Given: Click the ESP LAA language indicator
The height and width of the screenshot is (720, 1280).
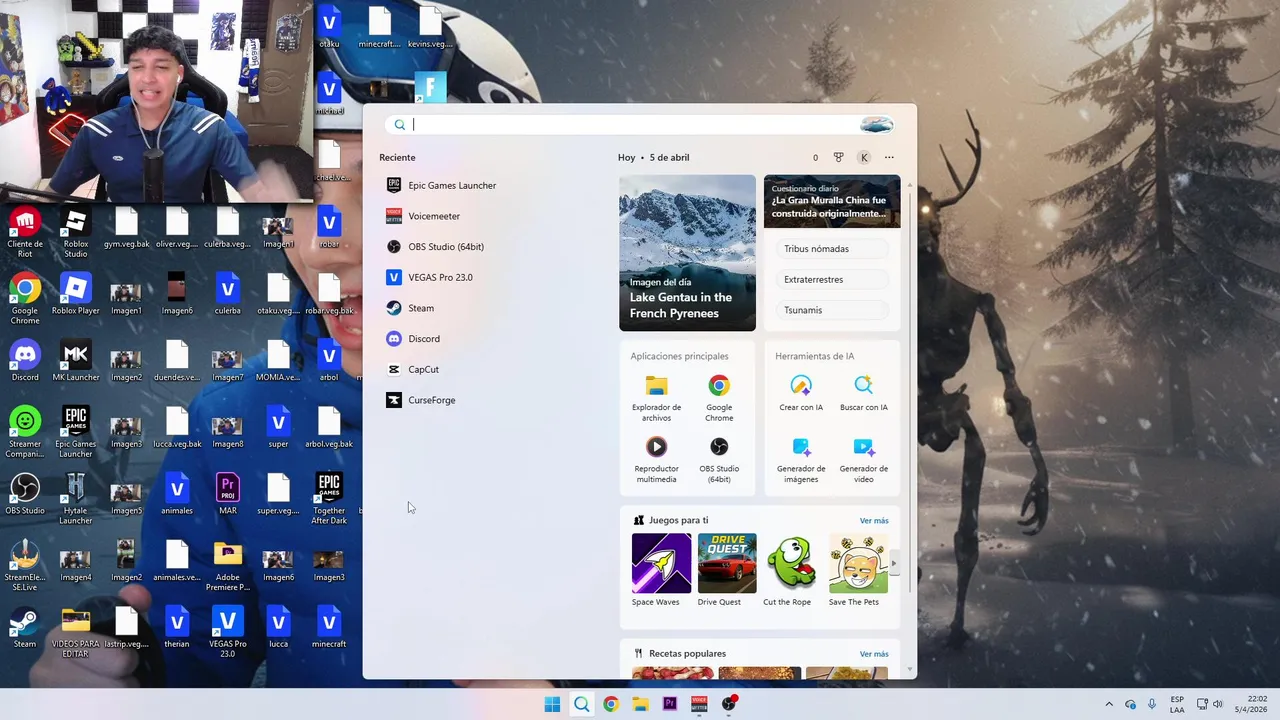Looking at the screenshot, I should coord(1177,704).
